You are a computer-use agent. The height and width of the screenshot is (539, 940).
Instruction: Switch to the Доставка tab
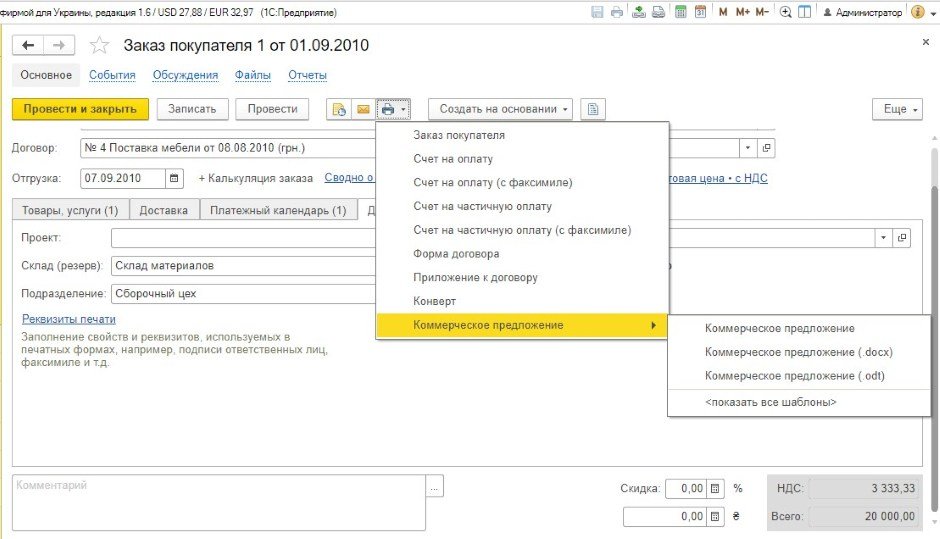click(163, 210)
